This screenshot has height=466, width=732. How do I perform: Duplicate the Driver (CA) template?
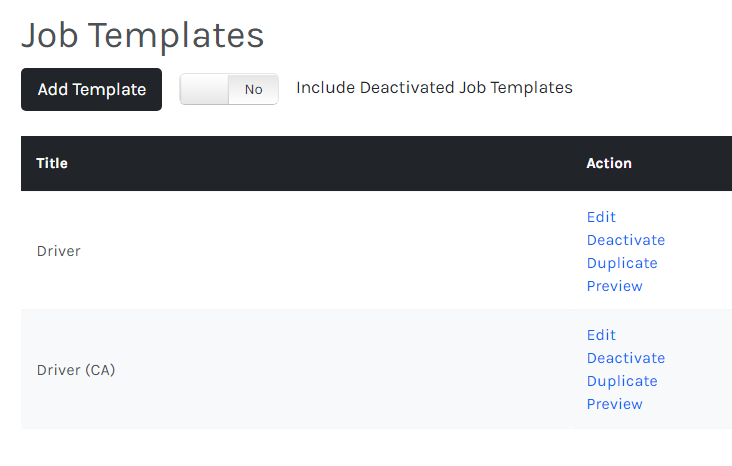click(622, 381)
